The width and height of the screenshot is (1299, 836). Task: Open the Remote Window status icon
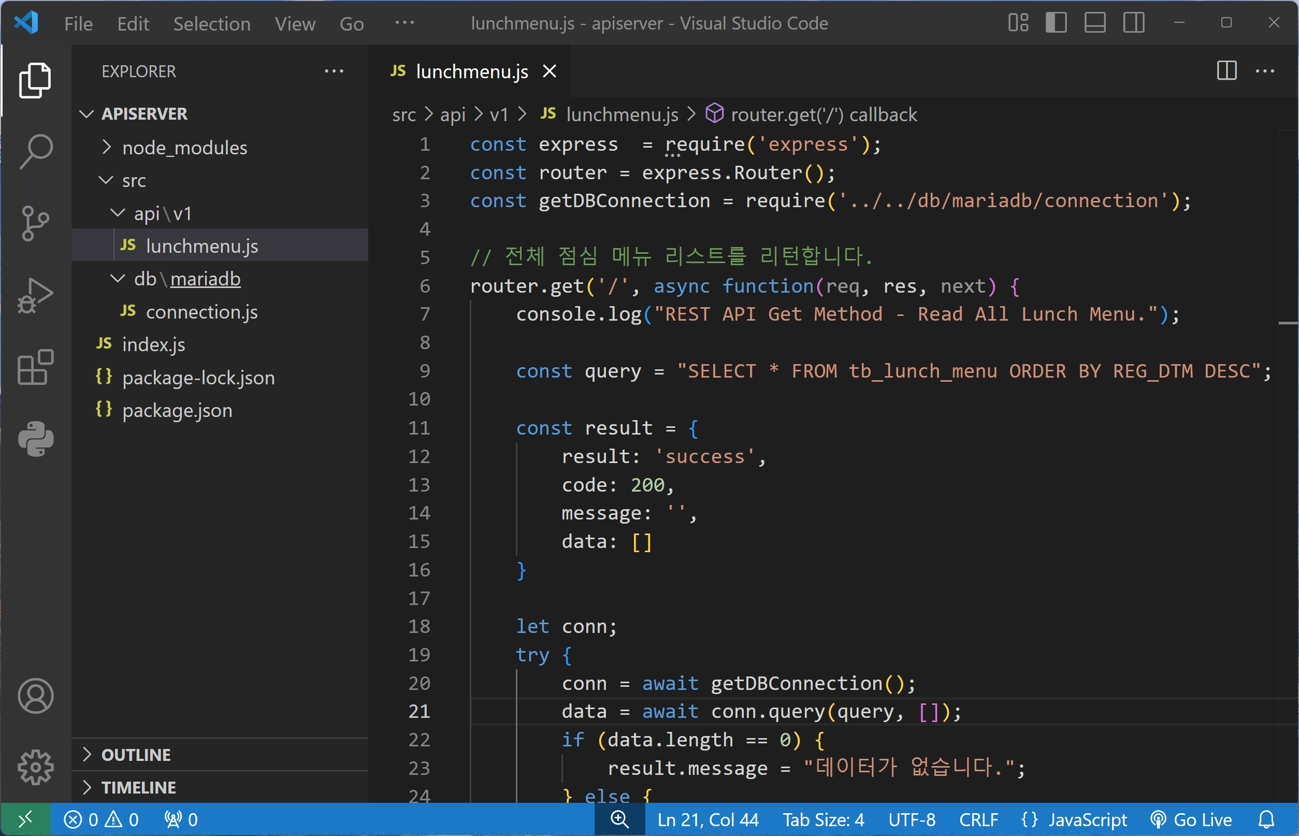(25, 819)
